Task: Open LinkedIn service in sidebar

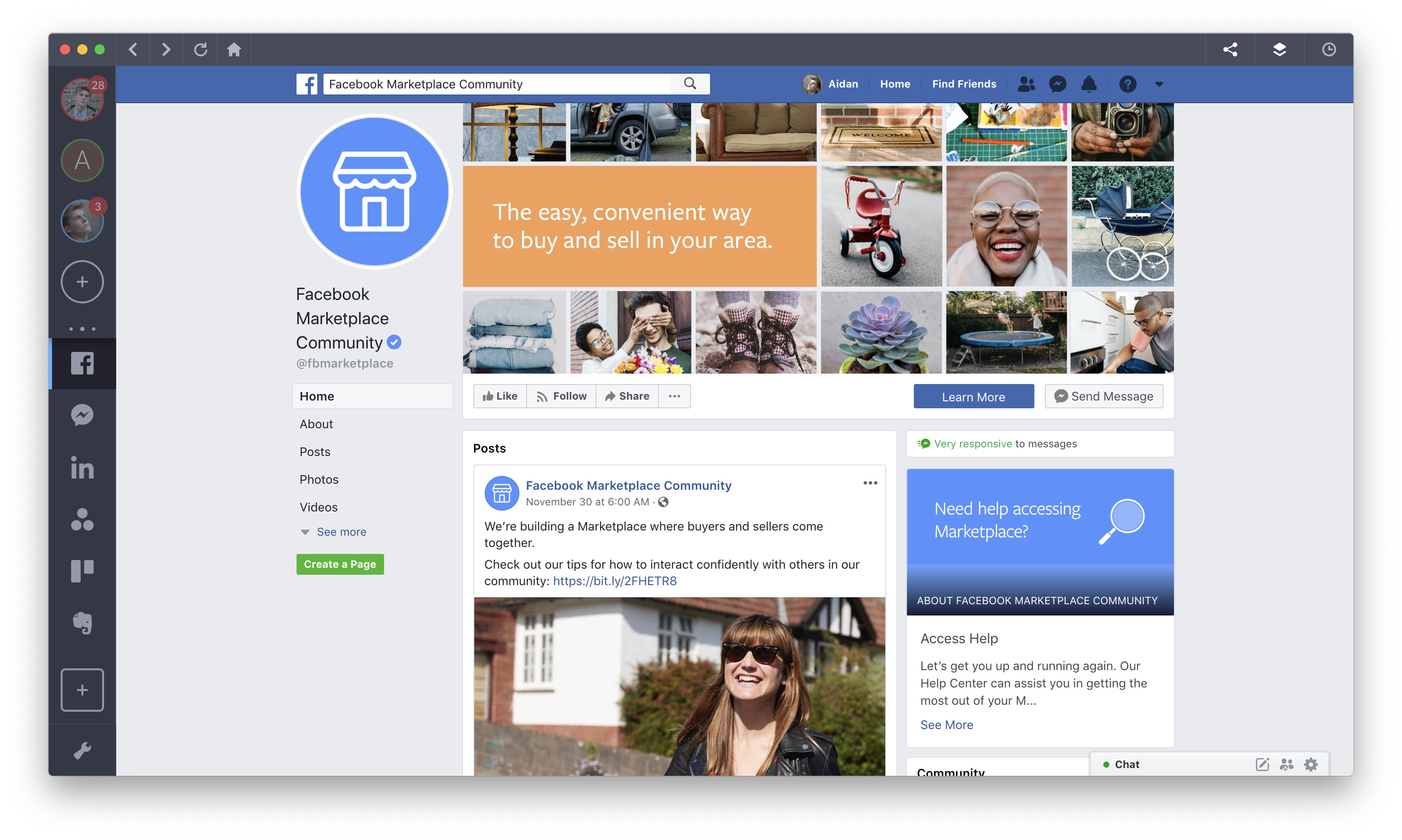Action: coord(83,468)
